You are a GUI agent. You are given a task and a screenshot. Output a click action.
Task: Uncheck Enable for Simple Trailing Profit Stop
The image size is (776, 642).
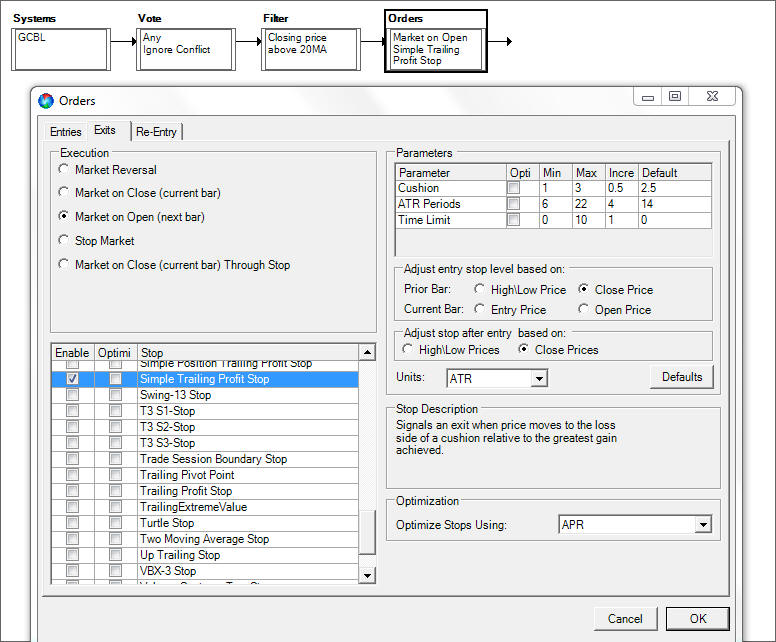72,379
